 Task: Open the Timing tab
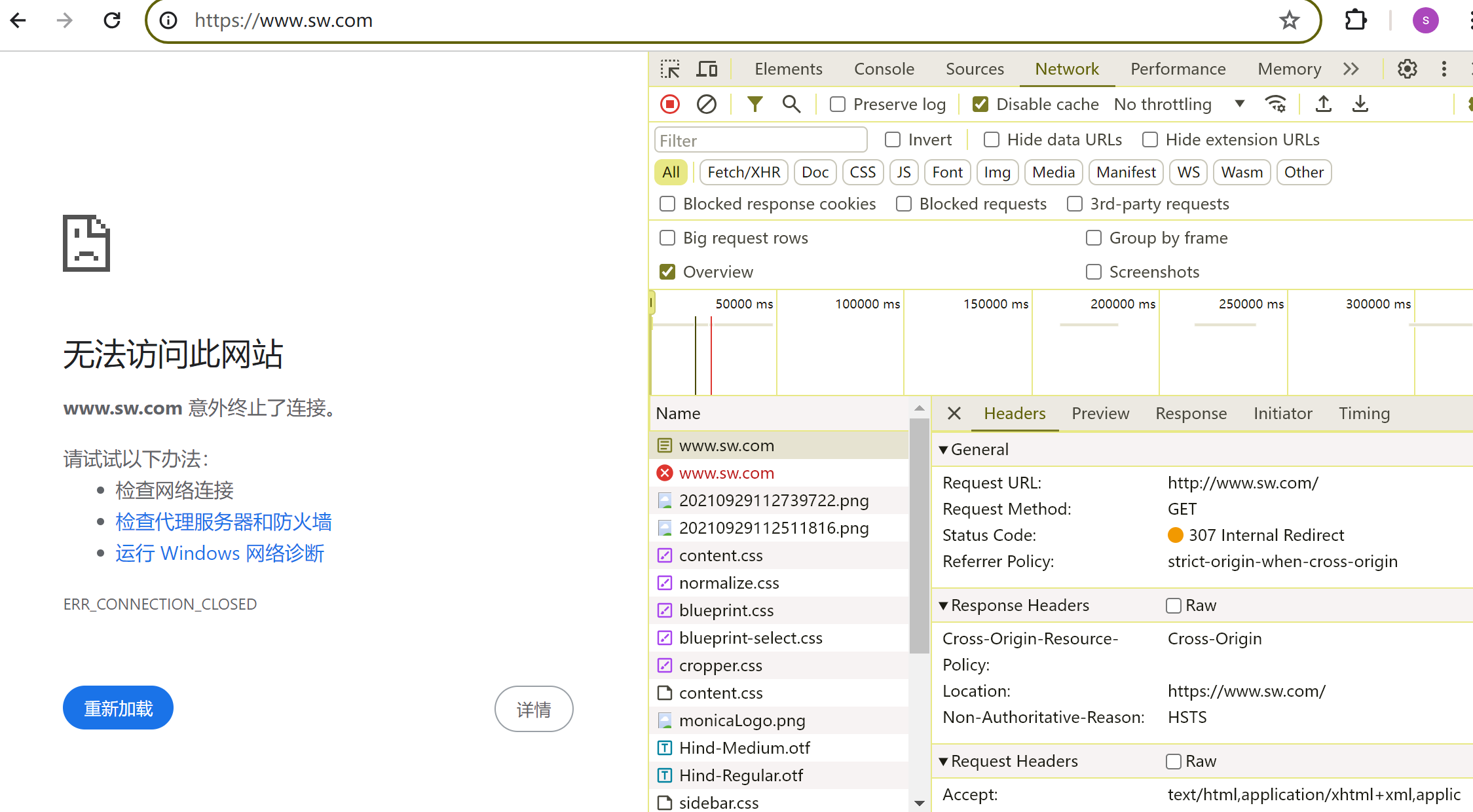pyautogui.click(x=1364, y=413)
